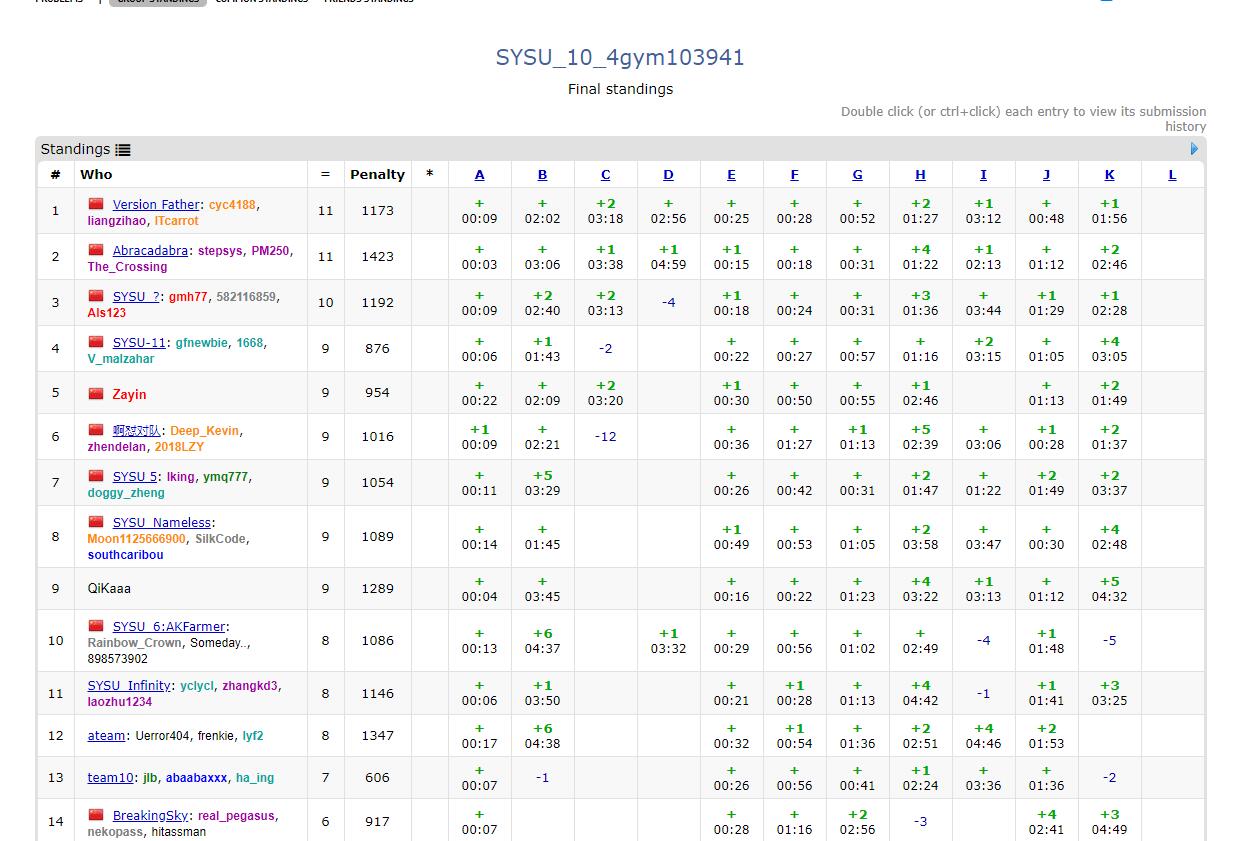Open problem L column header link

point(1172,175)
